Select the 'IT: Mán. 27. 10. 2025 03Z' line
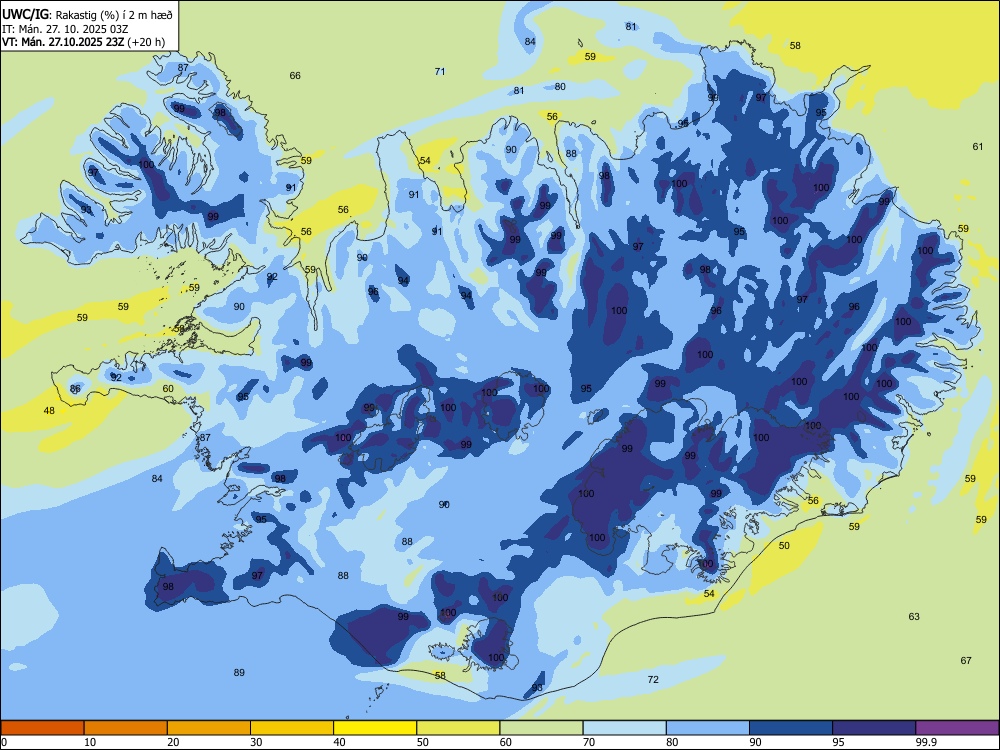Screen dimensions: 1000x750 pos(66,29)
